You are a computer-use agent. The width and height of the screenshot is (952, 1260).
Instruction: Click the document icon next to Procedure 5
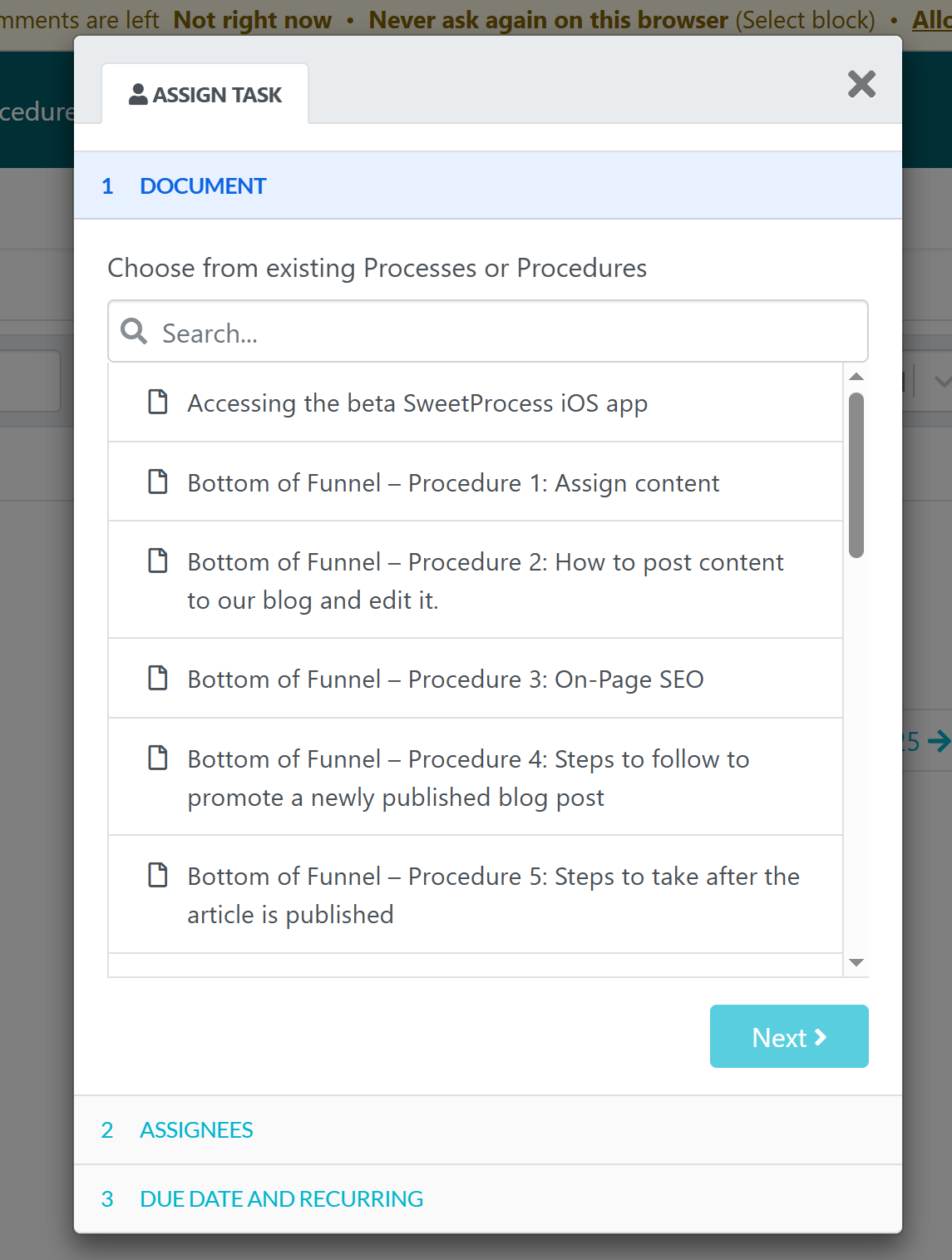point(158,876)
